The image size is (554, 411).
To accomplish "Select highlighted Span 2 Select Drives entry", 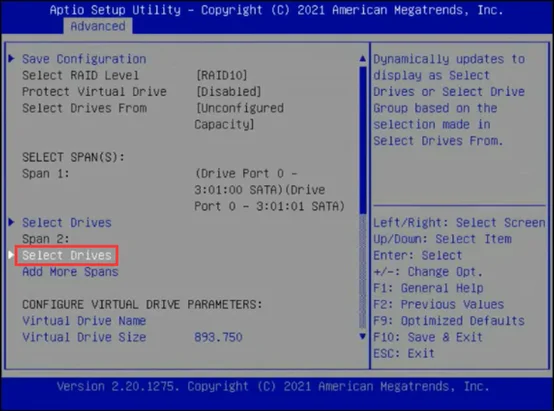I will (x=67, y=255).
